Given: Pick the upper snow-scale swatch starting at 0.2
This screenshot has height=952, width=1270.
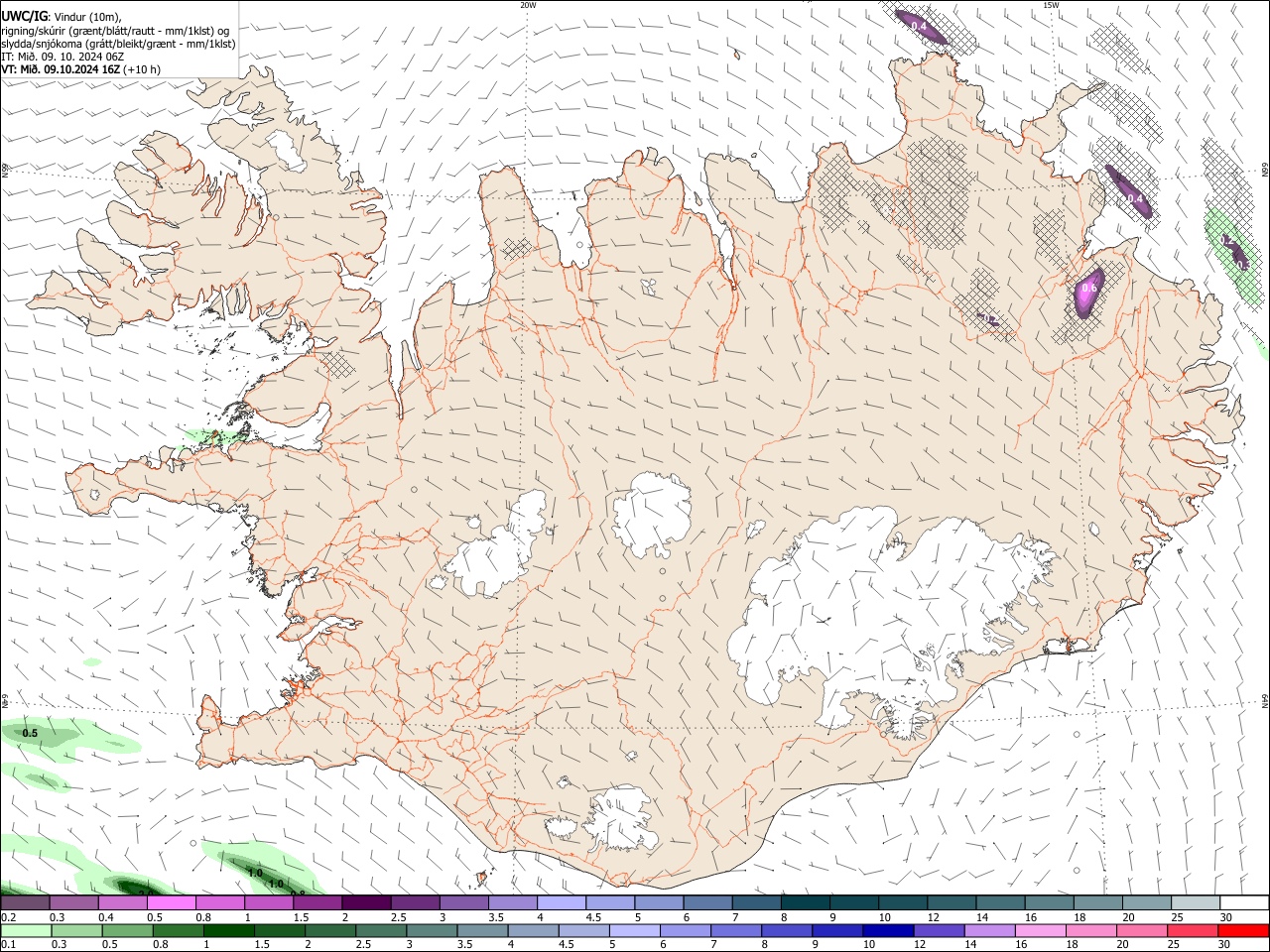Looking at the screenshot, I should tap(25, 903).
